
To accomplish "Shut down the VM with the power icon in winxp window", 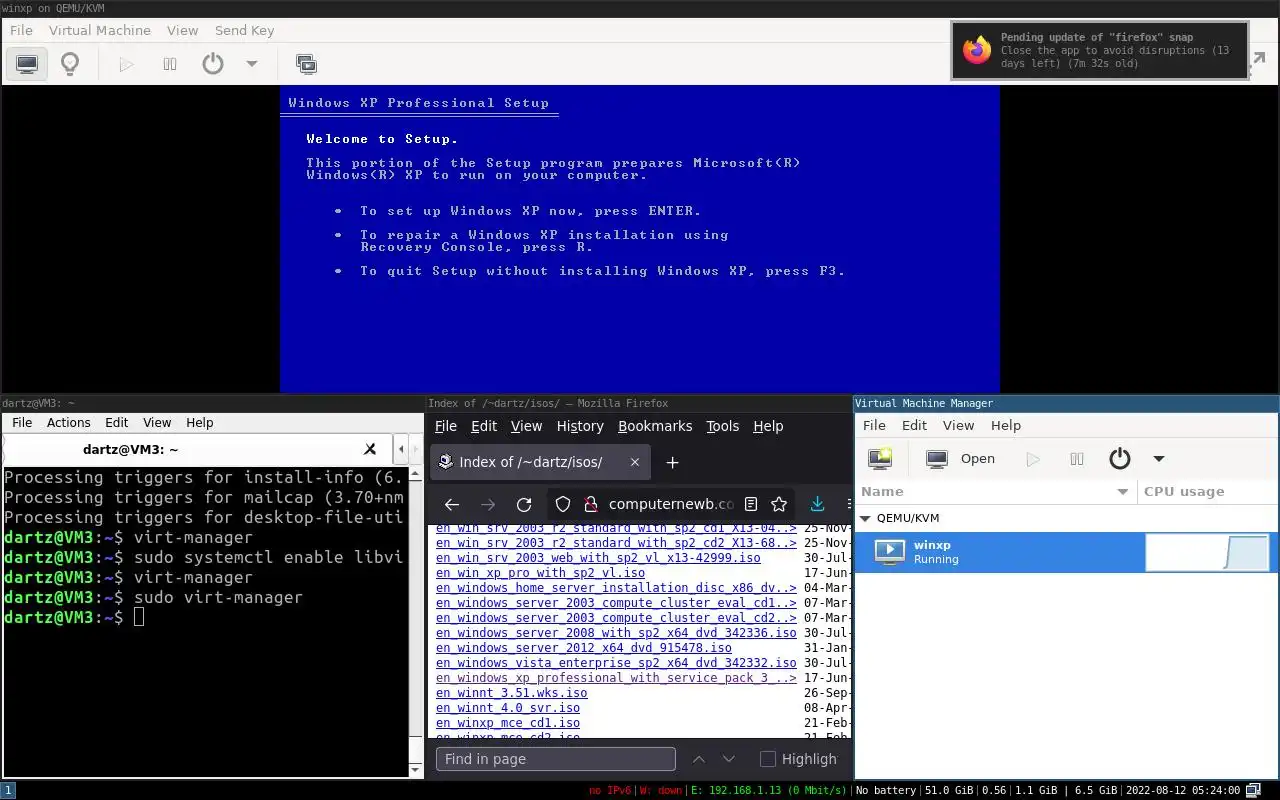I will 213,64.
